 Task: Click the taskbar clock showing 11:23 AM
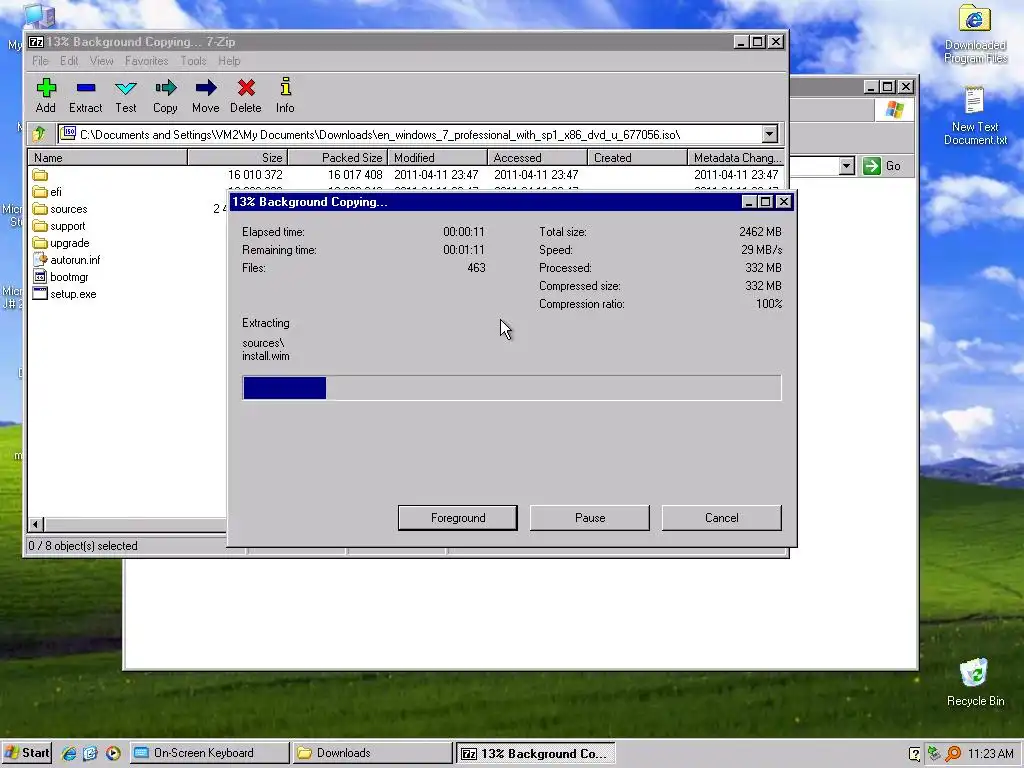[x=991, y=754]
